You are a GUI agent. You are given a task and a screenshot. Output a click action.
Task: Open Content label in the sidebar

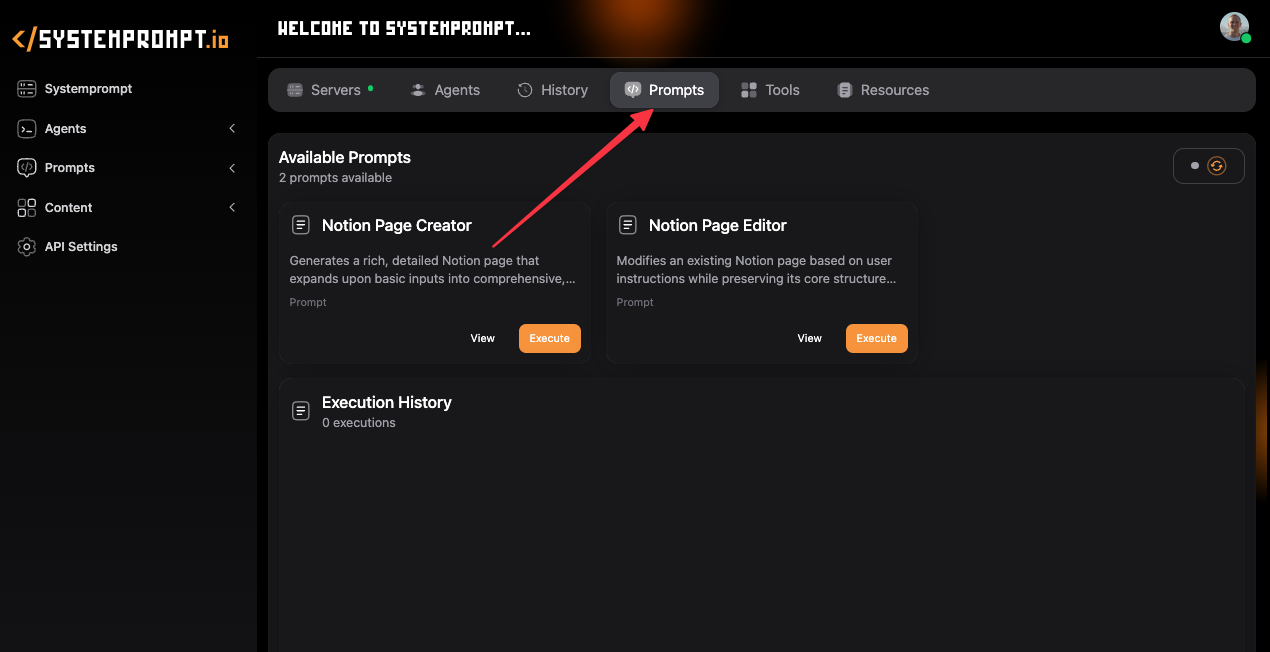pos(69,208)
